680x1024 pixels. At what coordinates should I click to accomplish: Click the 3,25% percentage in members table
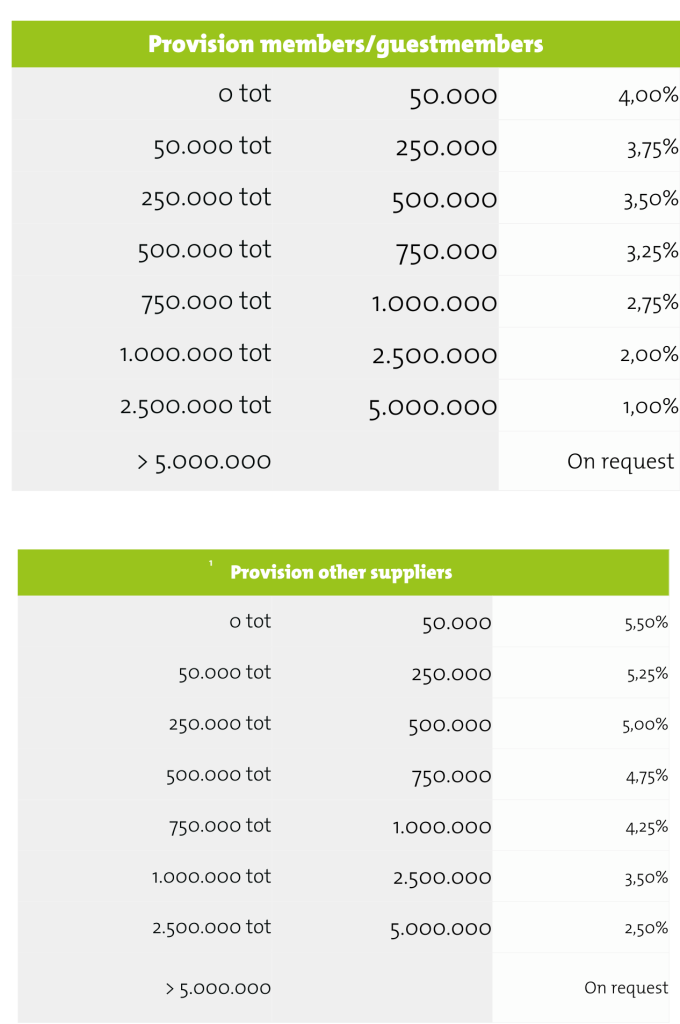(652, 252)
